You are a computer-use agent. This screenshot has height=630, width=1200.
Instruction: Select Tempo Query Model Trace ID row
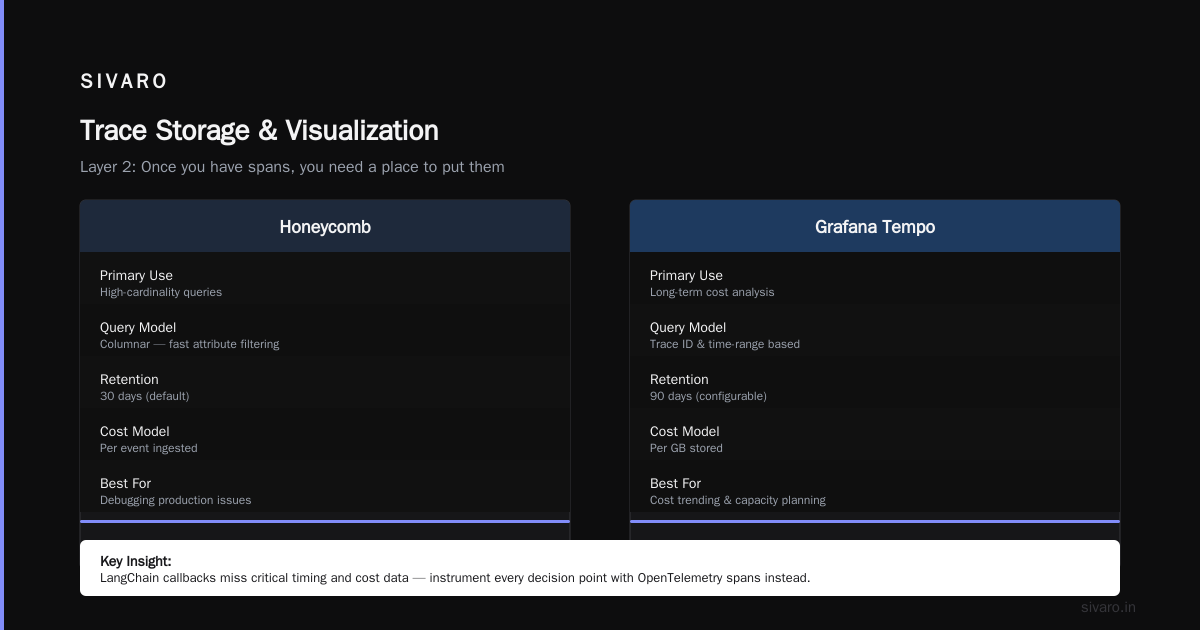[875, 335]
